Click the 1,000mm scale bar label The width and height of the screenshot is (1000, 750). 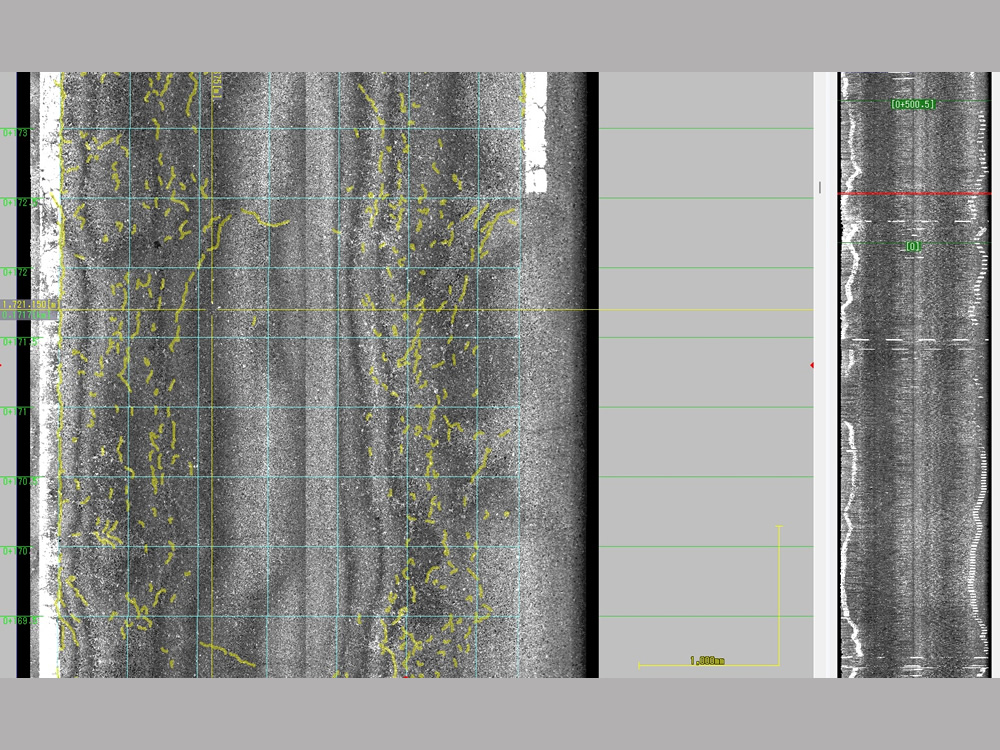(707, 661)
